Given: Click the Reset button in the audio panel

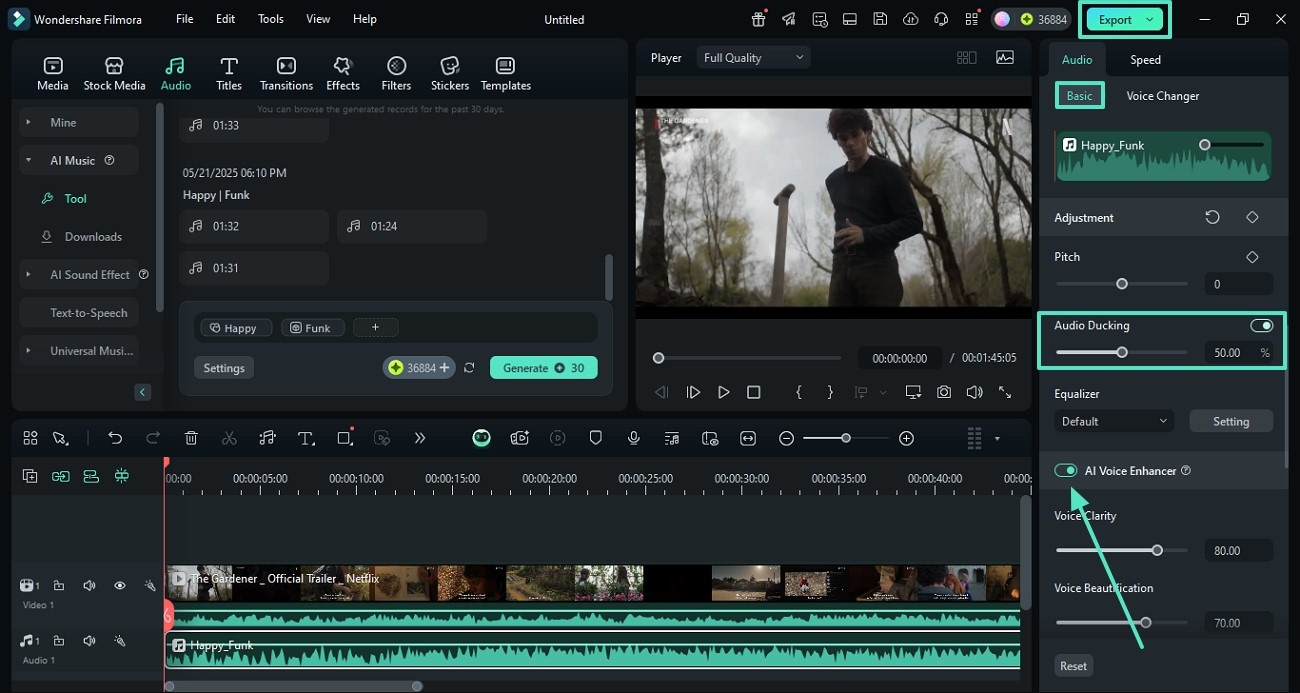Looking at the screenshot, I should (x=1073, y=666).
